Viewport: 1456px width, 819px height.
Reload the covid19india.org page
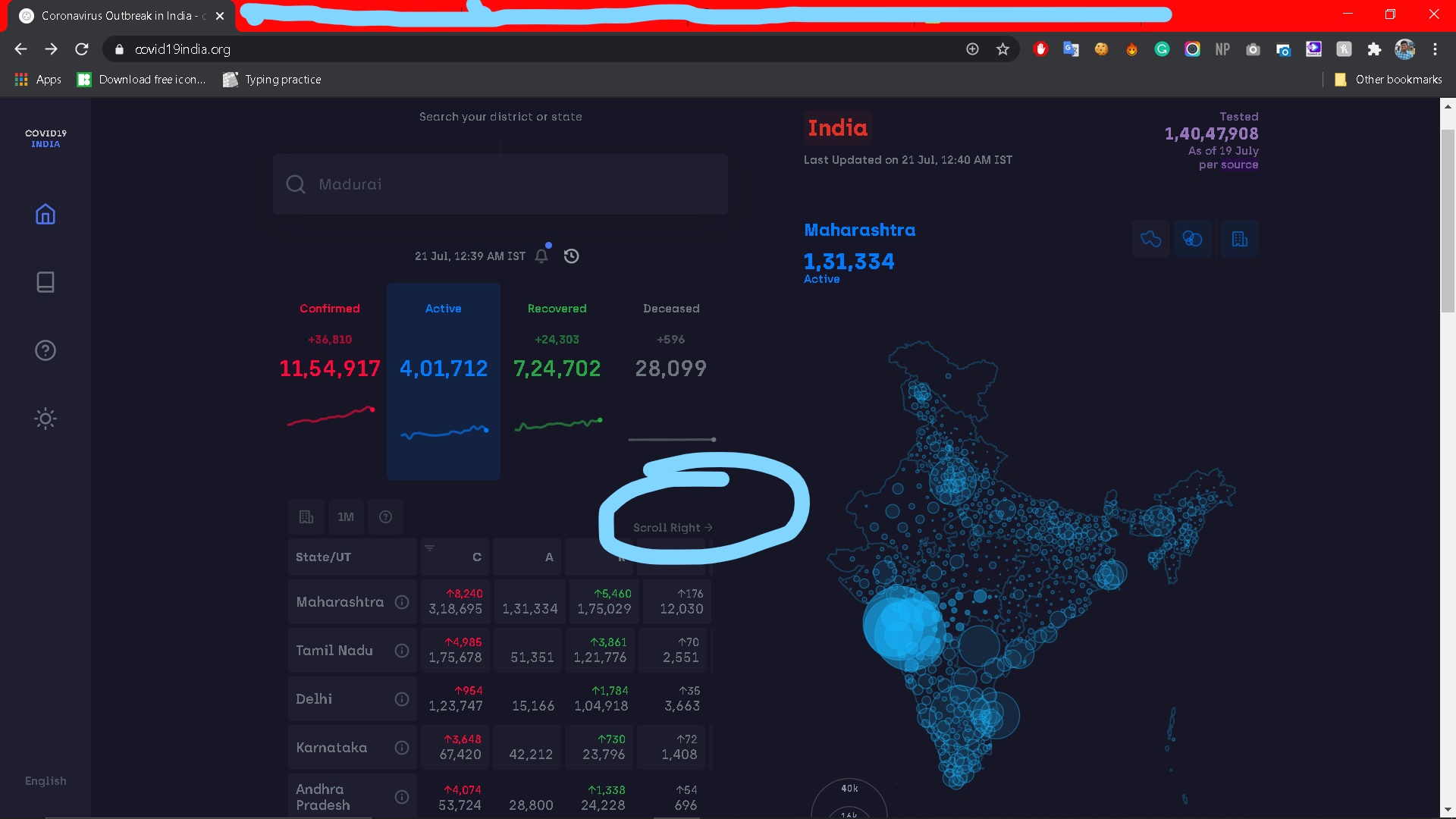pos(82,49)
